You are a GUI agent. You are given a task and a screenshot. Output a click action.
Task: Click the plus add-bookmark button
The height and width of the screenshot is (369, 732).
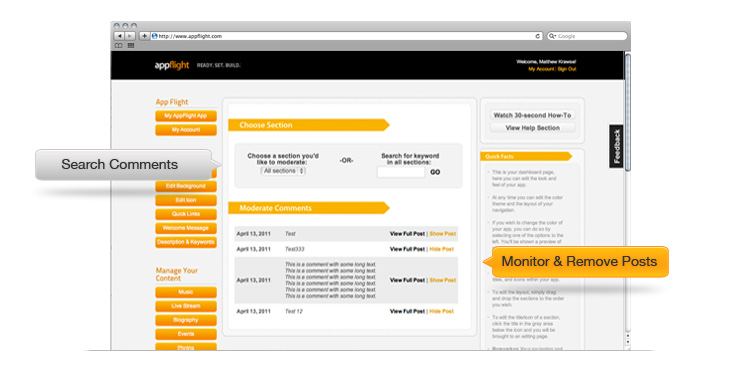[x=144, y=36]
